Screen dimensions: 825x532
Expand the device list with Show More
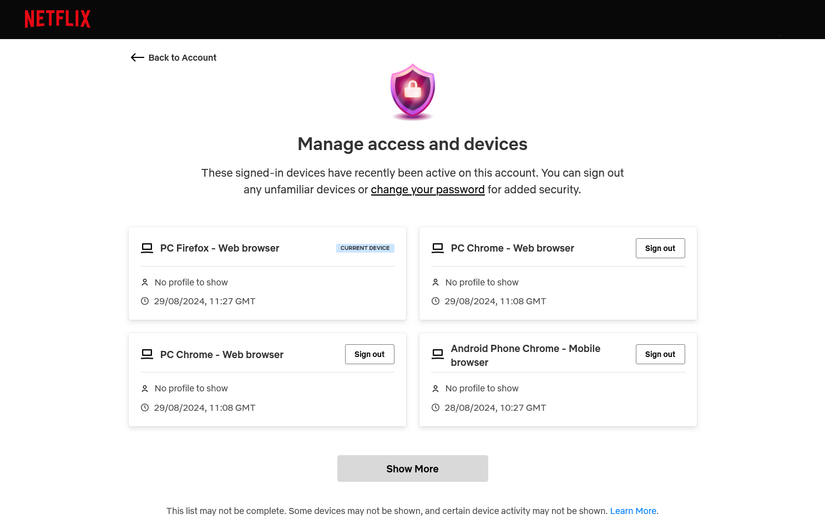(412, 469)
